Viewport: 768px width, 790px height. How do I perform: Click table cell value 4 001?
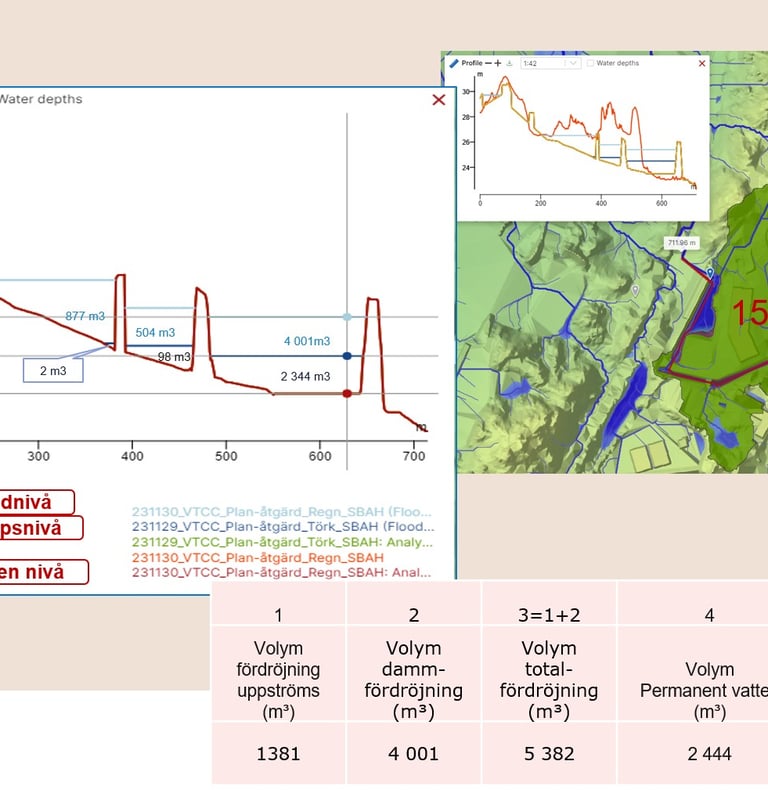[413, 754]
